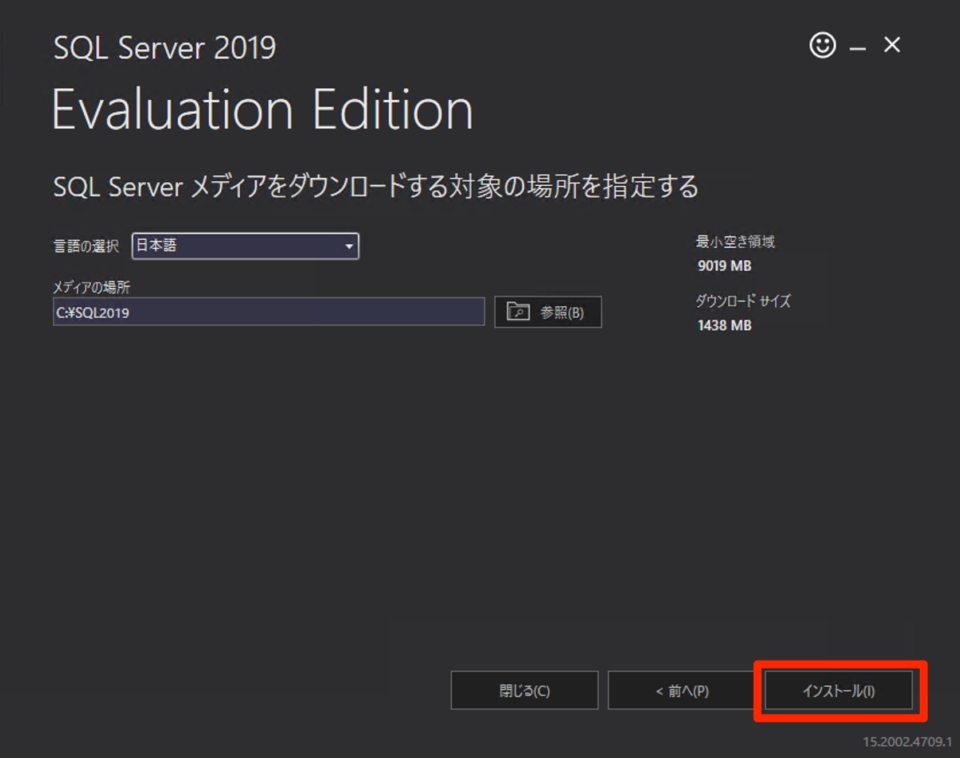
Task: Start installation with インストール(I) button
Action: coord(838,690)
